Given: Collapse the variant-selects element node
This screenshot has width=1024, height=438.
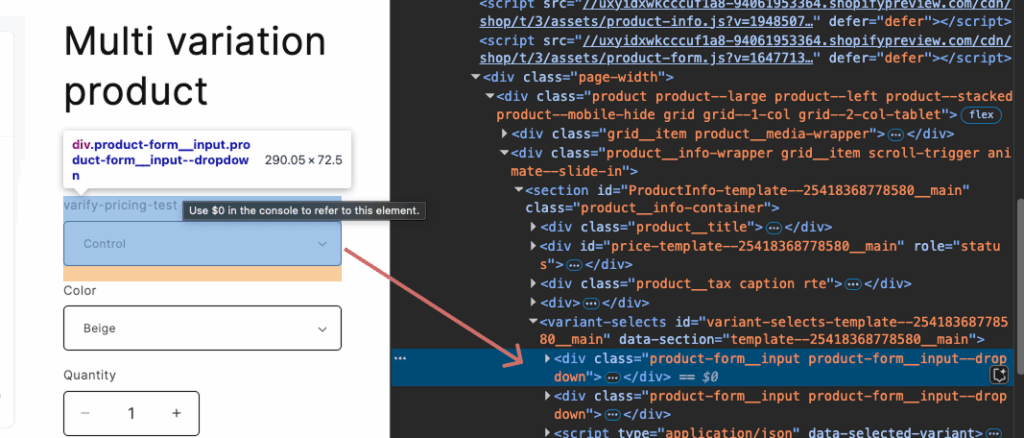Looking at the screenshot, I should pos(534,321).
